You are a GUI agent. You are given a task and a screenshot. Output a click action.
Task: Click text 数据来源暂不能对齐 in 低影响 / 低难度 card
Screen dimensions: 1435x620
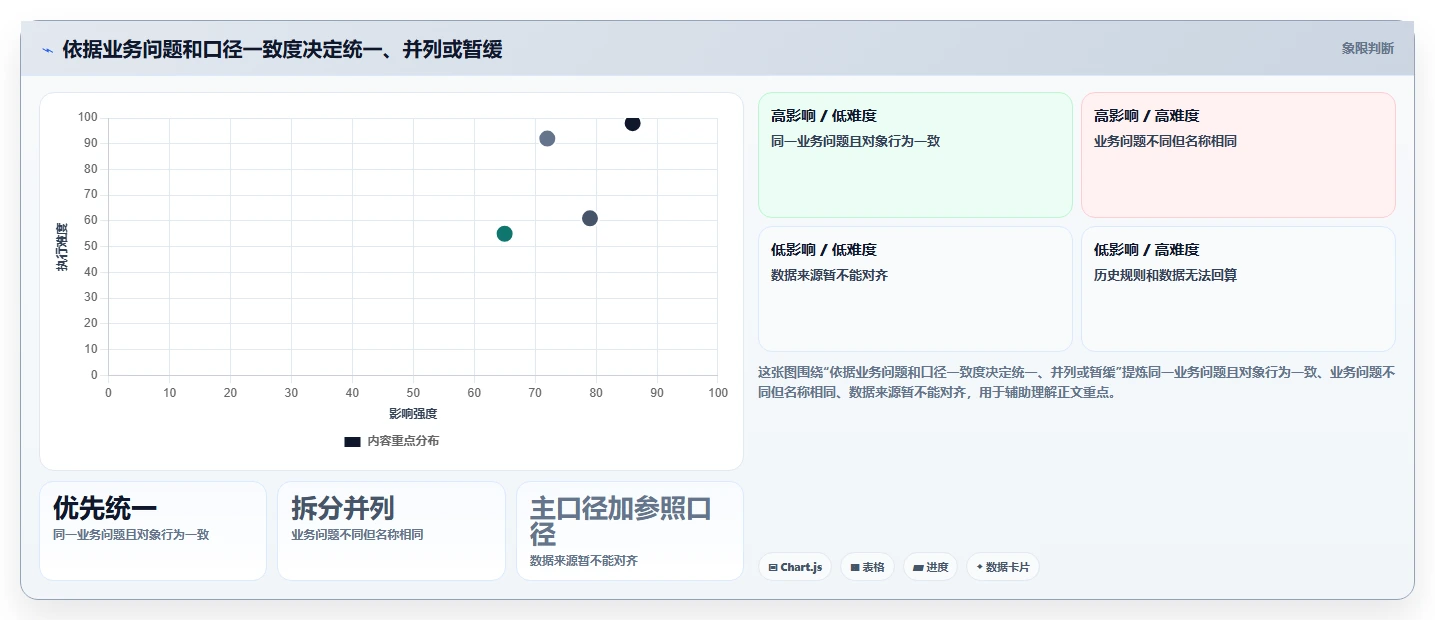point(829,275)
